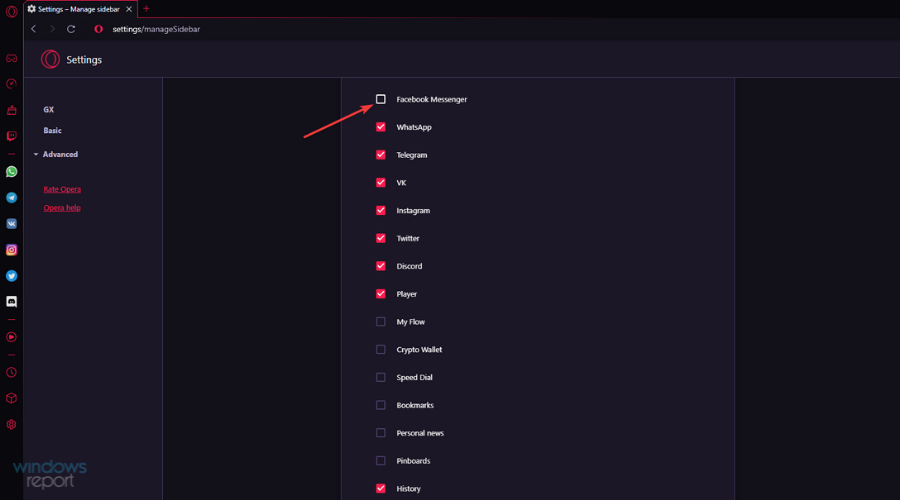The height and width of the screenshot is (500, 900).
Task: Go forward with the forward arrow
Action: coord(52,29)
